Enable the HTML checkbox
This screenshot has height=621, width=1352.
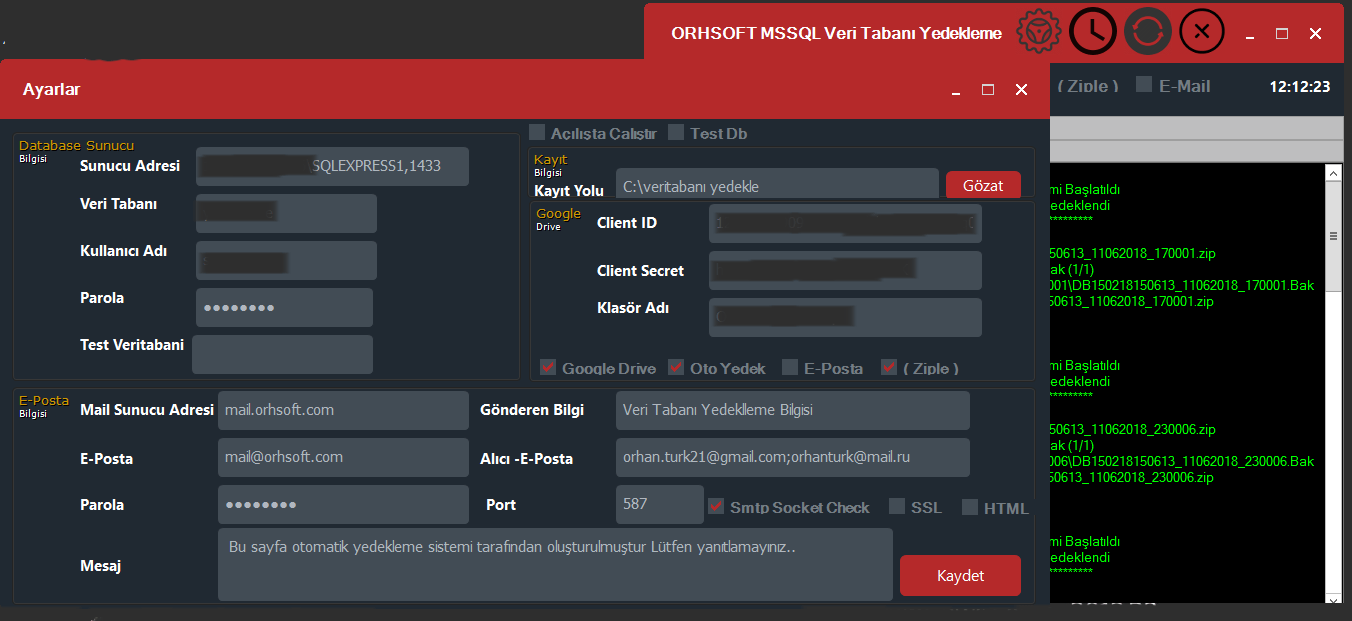tap(970, 506)
